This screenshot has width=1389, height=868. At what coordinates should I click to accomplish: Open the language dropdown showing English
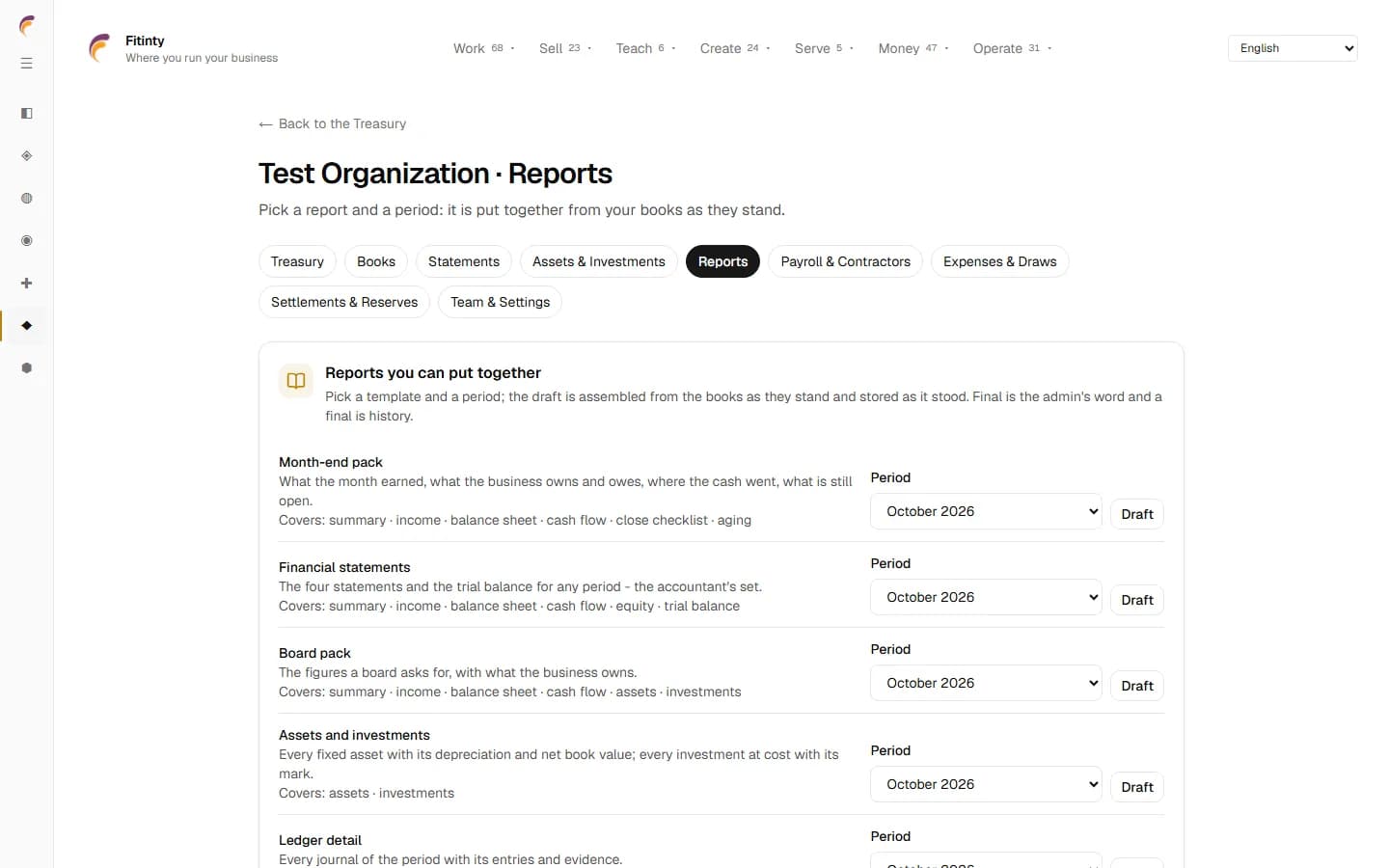point(1293,48)
